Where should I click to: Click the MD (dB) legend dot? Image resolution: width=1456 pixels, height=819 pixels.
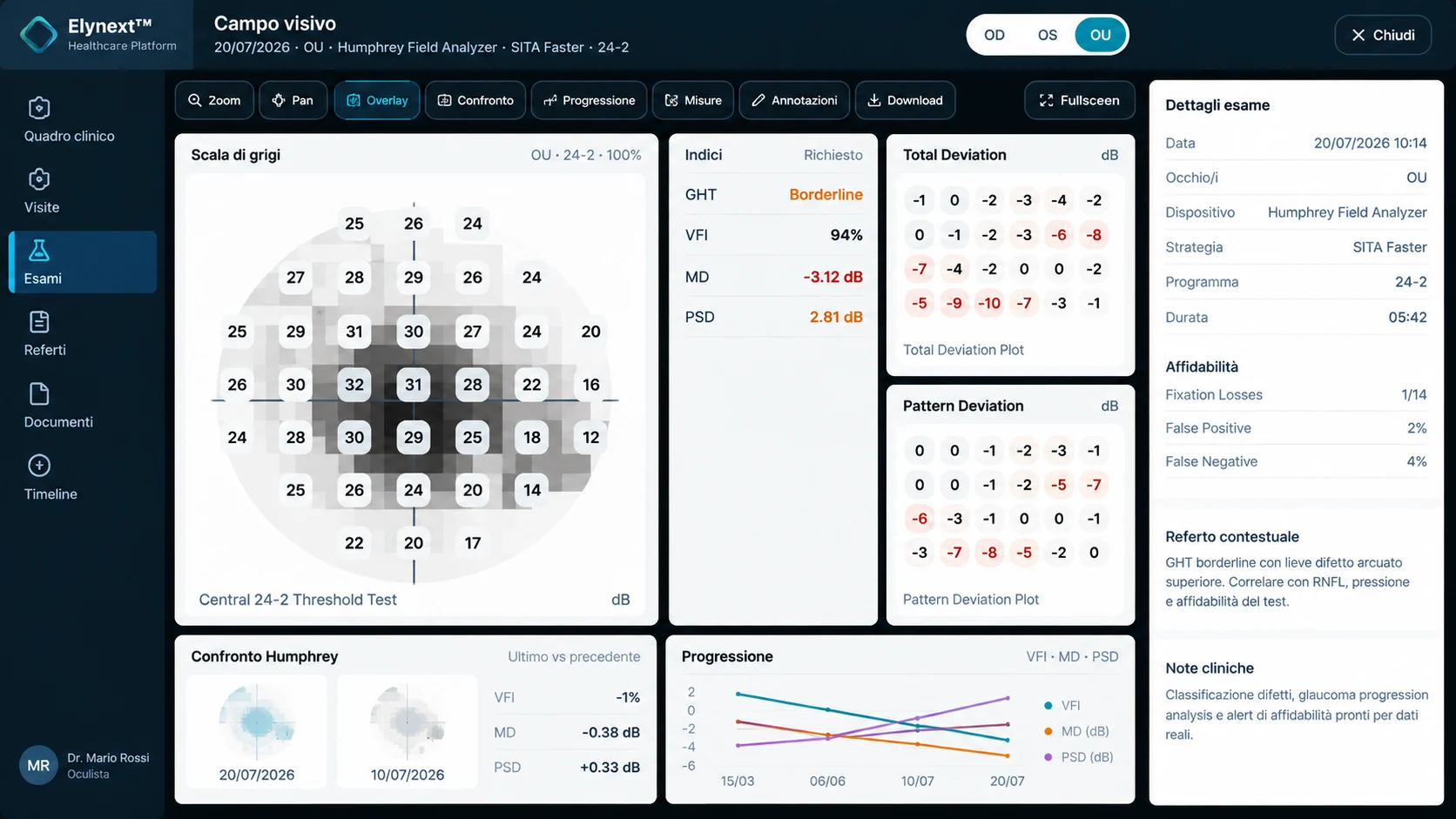(1048, 731)
